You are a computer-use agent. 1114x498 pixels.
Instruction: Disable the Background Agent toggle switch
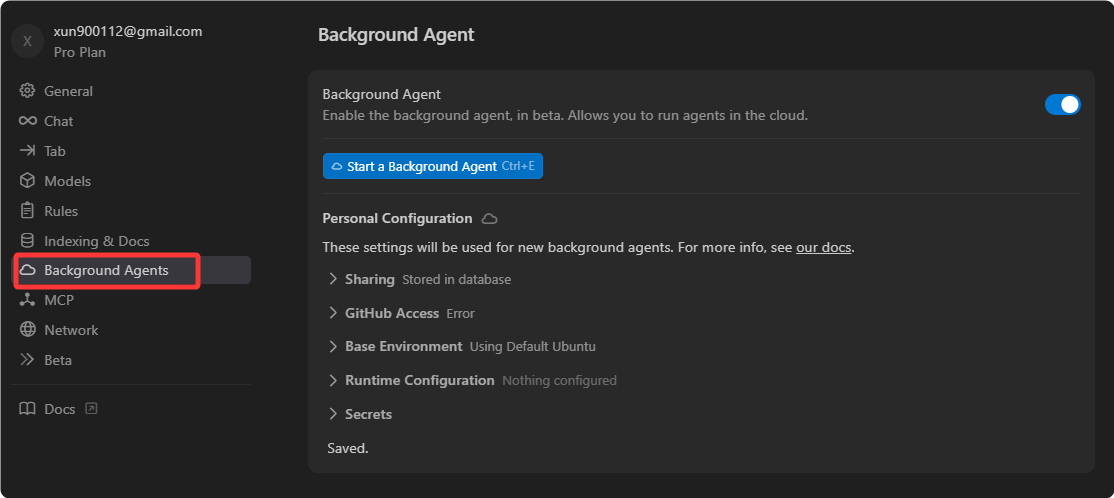coord(1062,104)
